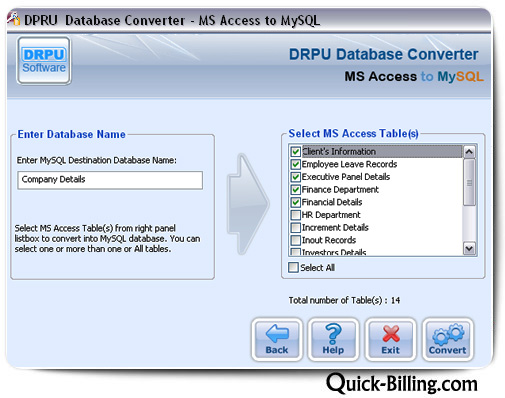
Task: Check the Increment Details table
Action: pos(295,228)
